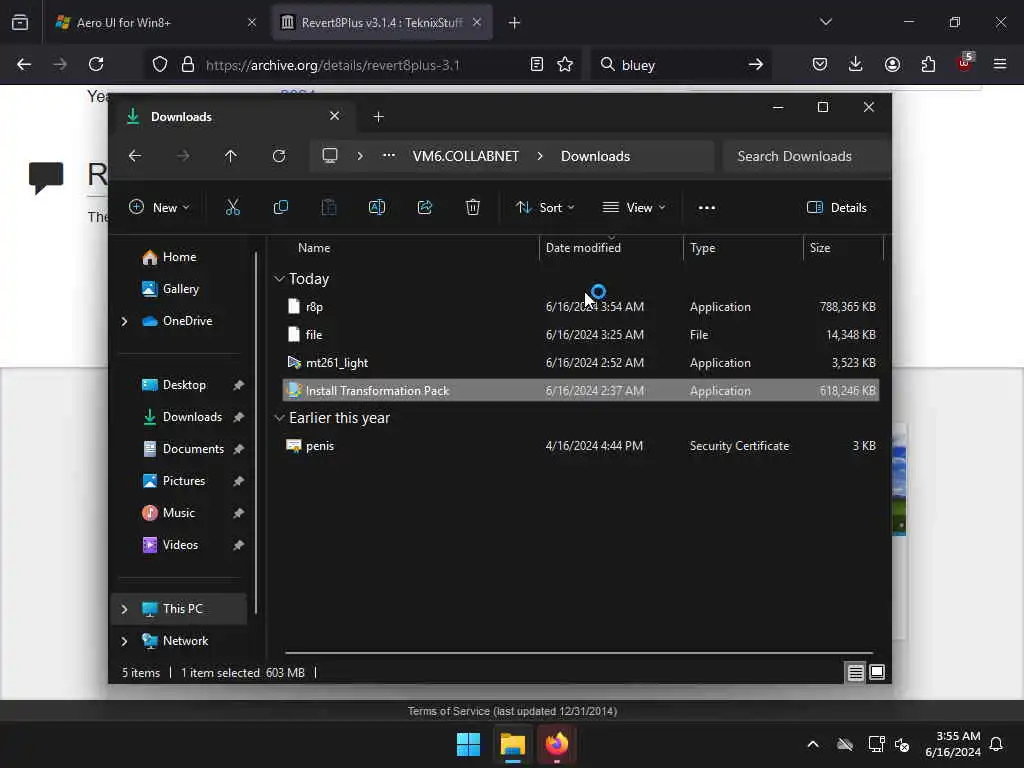Open Firefox downloads panel
The image size is (1024, 768).
(856, 64)
